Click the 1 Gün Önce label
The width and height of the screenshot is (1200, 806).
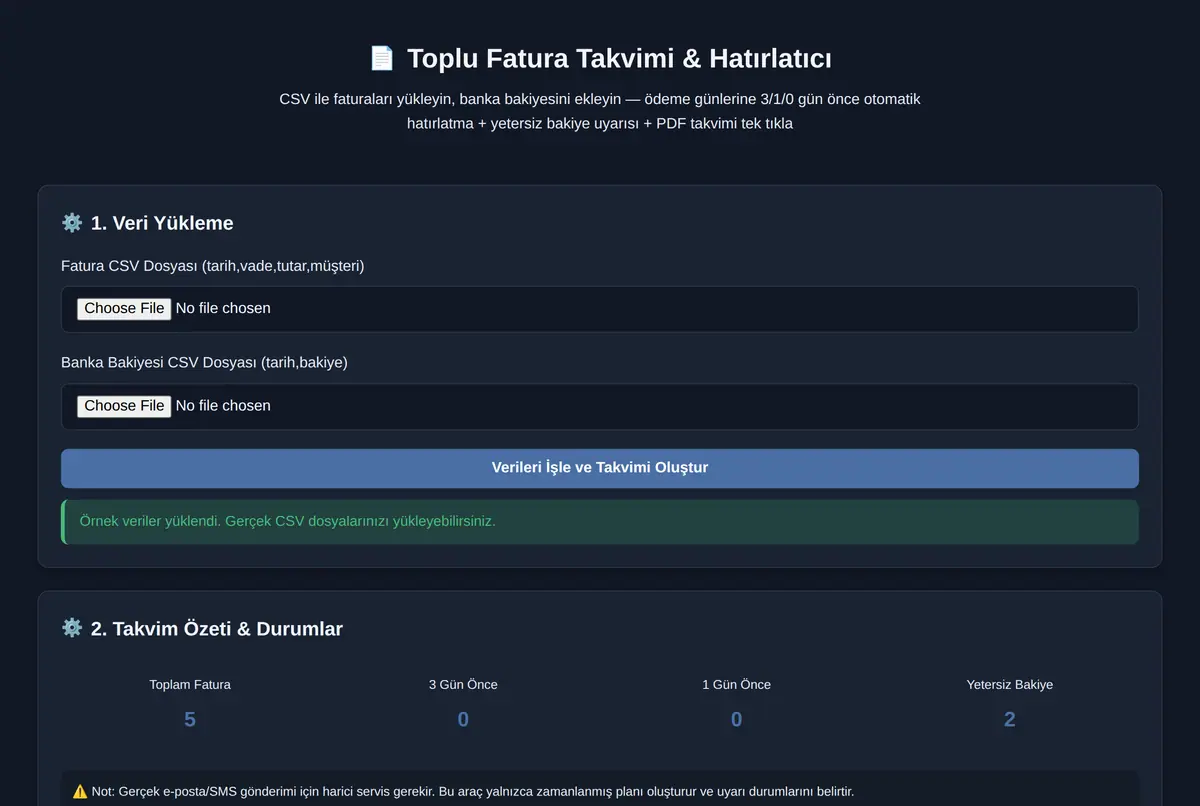coord(736,685)
